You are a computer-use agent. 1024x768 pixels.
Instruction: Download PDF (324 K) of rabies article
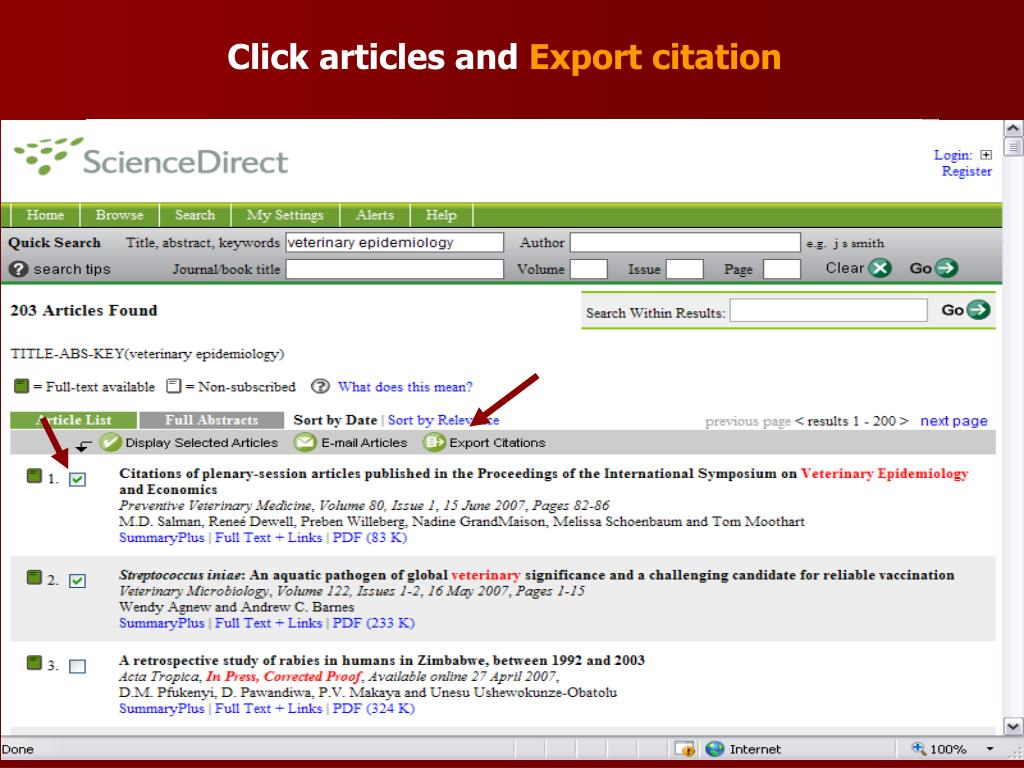coord(374,709)
